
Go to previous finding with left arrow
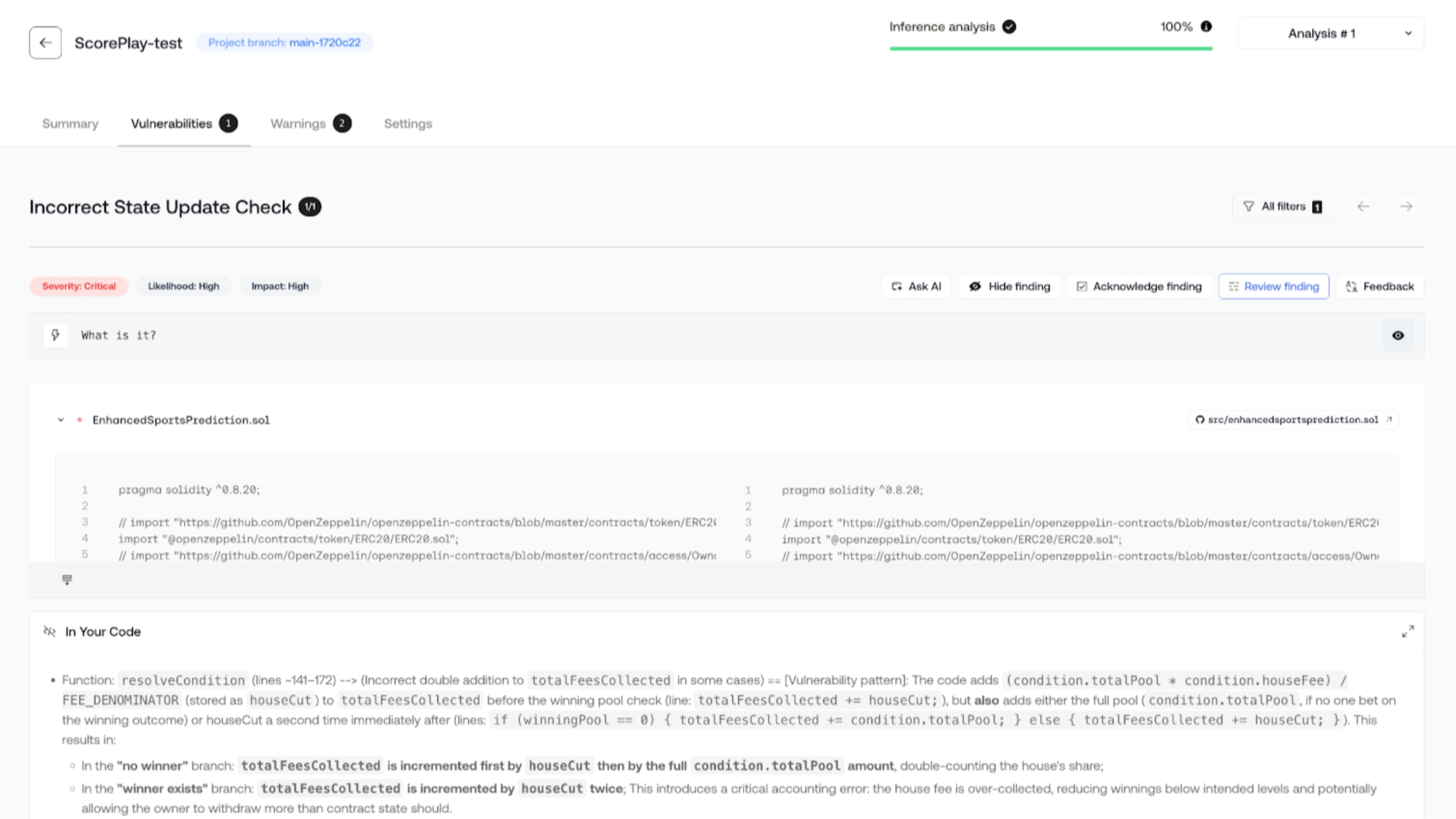pyautogui.click(x=1363, y=206)
